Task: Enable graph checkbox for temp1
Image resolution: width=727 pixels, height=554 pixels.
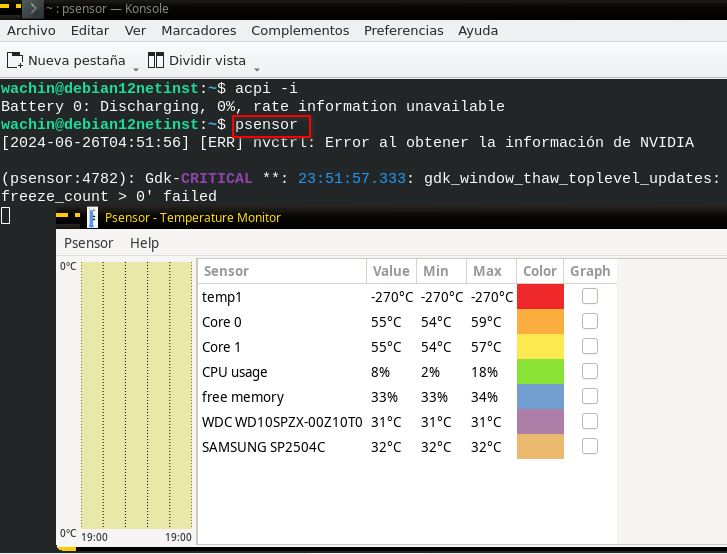Action: (x=590, y=296)
